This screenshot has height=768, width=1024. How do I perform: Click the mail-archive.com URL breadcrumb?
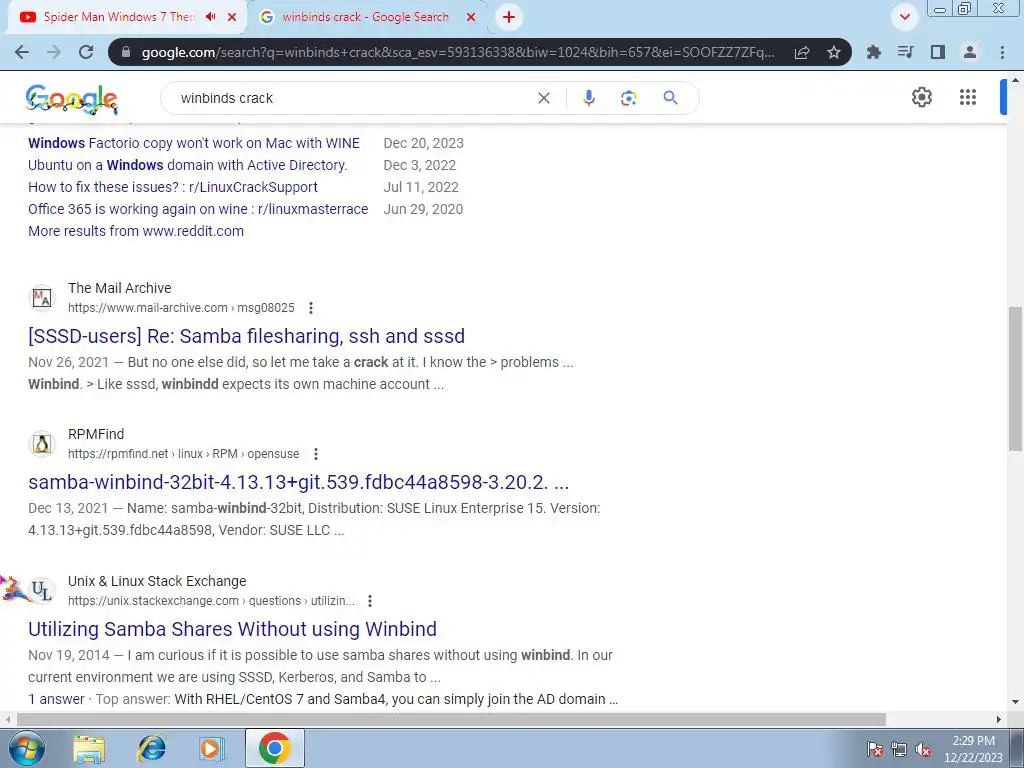tap(181, 308)
